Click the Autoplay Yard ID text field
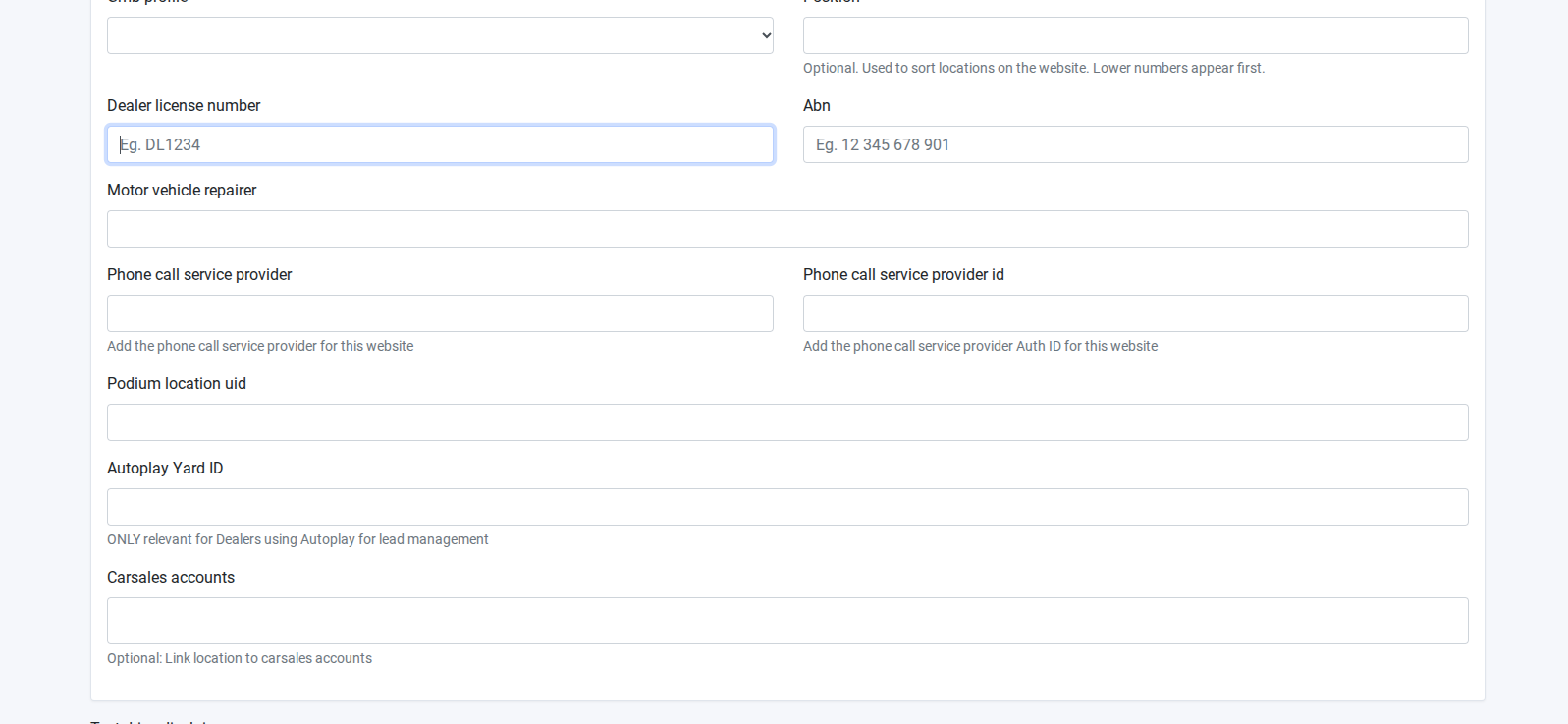Screen dimensions: 1568x724 (x=787, y=507)
